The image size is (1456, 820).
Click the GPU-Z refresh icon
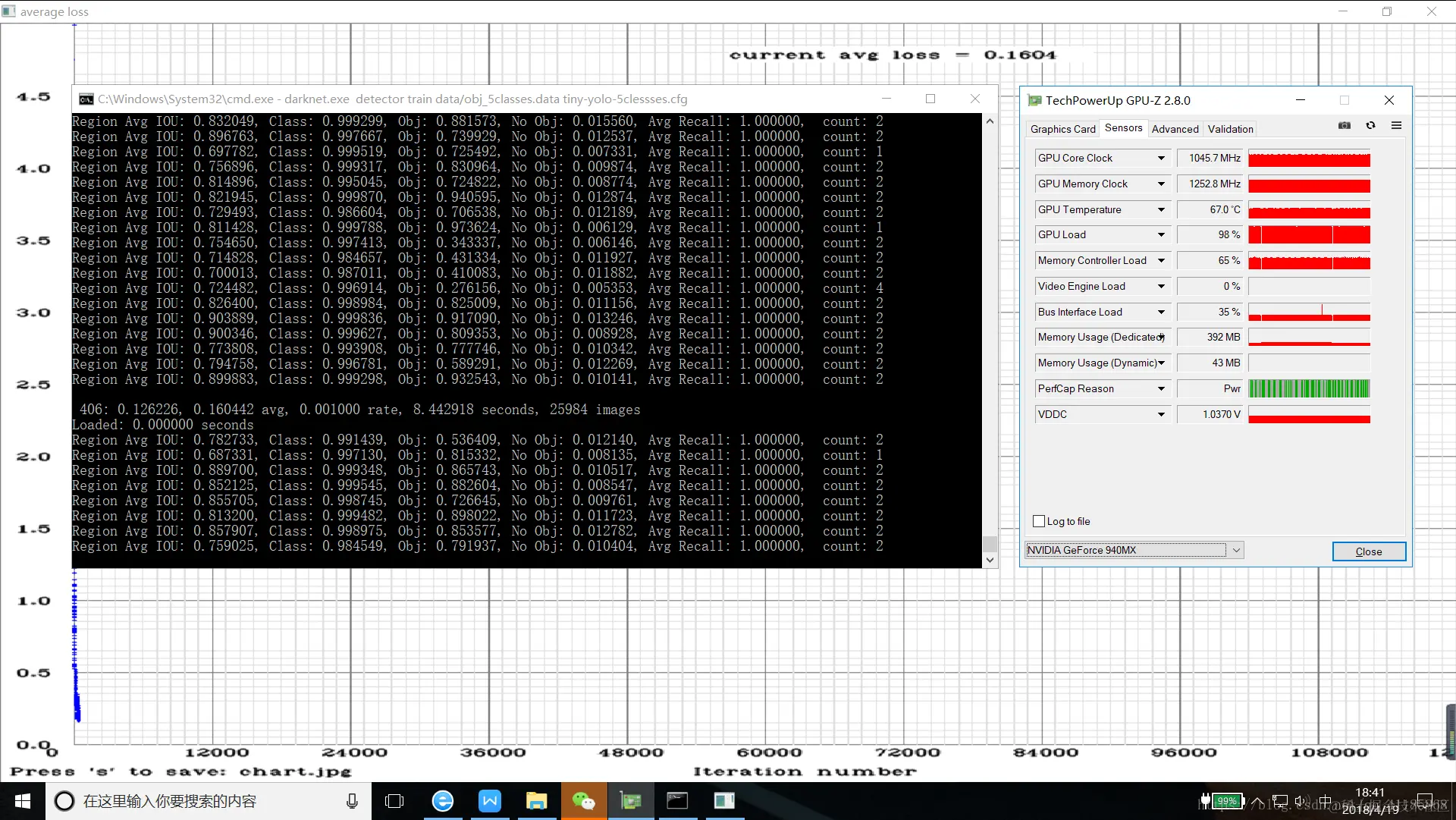pyautogui.click(x=1370, y=126)
